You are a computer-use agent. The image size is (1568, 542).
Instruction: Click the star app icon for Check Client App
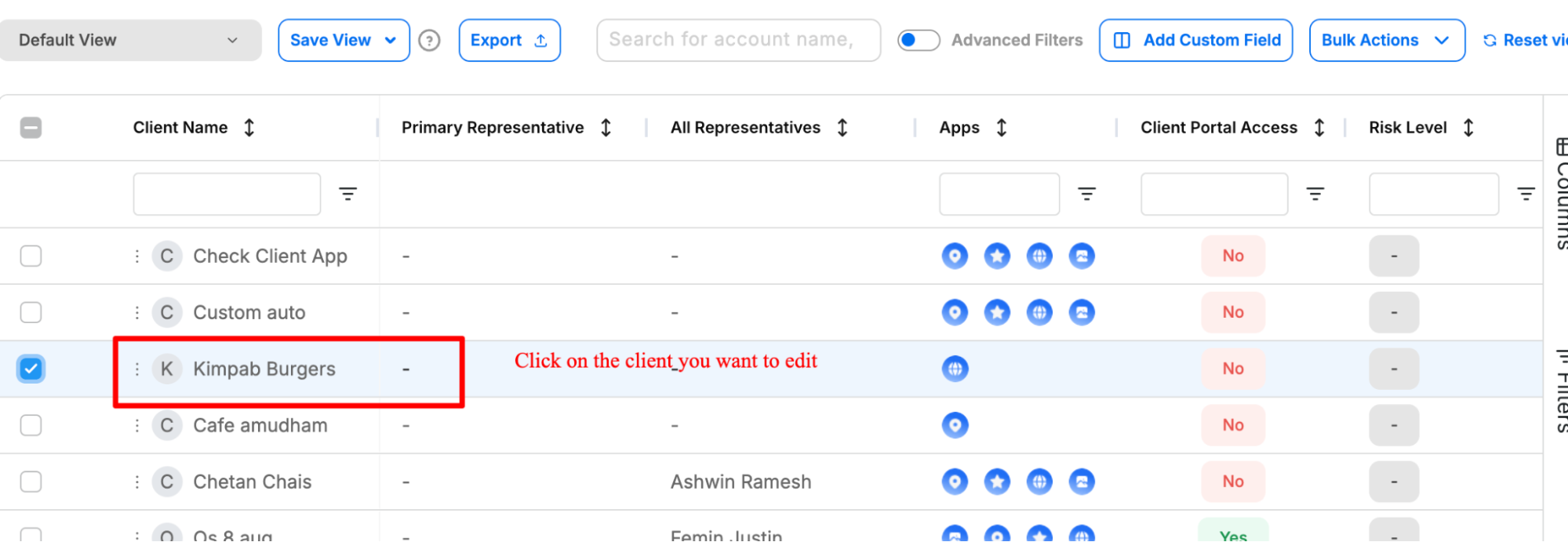pyautogui.click(x=997, y=256)
